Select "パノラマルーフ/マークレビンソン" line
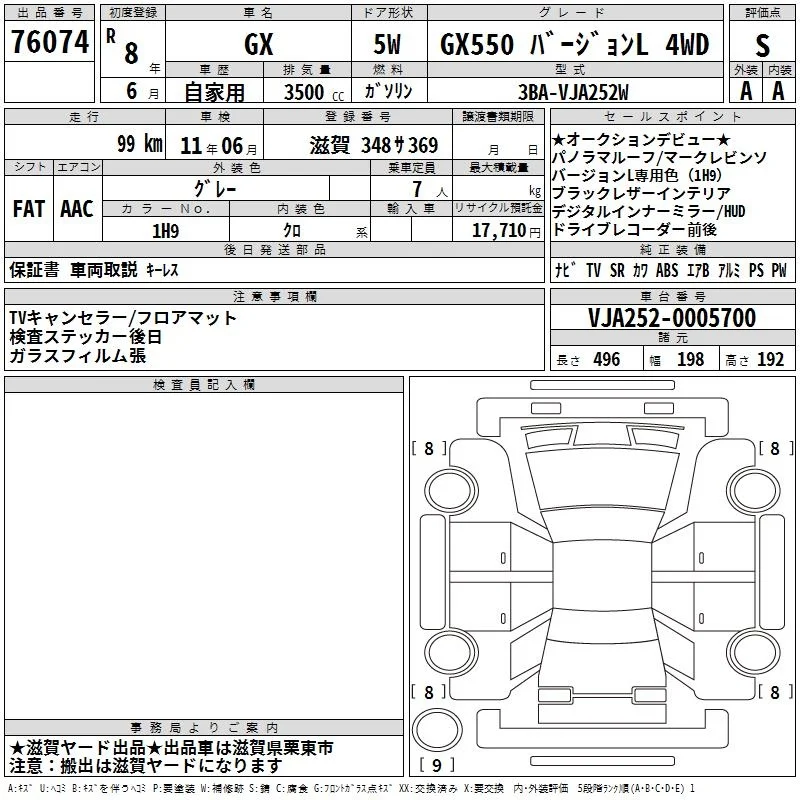Image resolution: width=800 pixels, height=800 pixels. [x=659, y=158]
